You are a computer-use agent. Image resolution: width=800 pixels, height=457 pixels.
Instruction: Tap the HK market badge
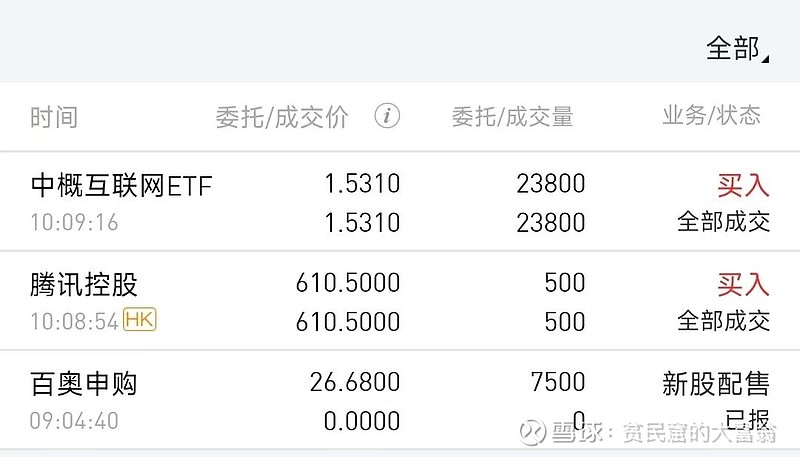pyautogui.click(x=141, y=320)
